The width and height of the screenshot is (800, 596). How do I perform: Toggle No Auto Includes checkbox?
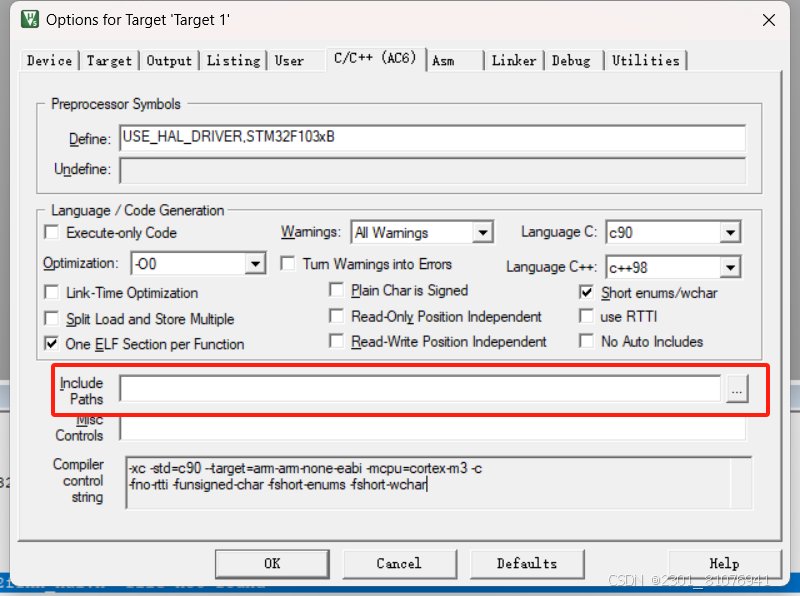pos(586,341)
